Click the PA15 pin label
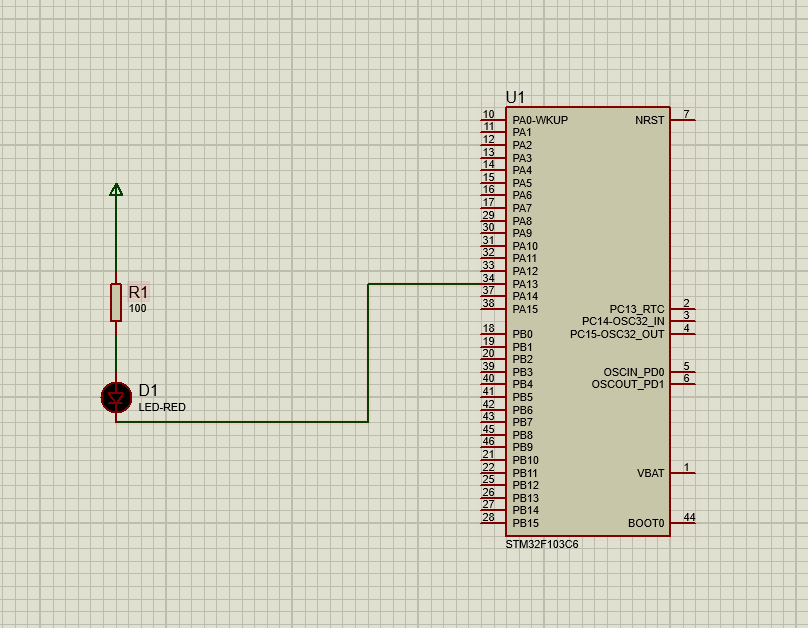This screenshot has width=808, height=628. 525,309
